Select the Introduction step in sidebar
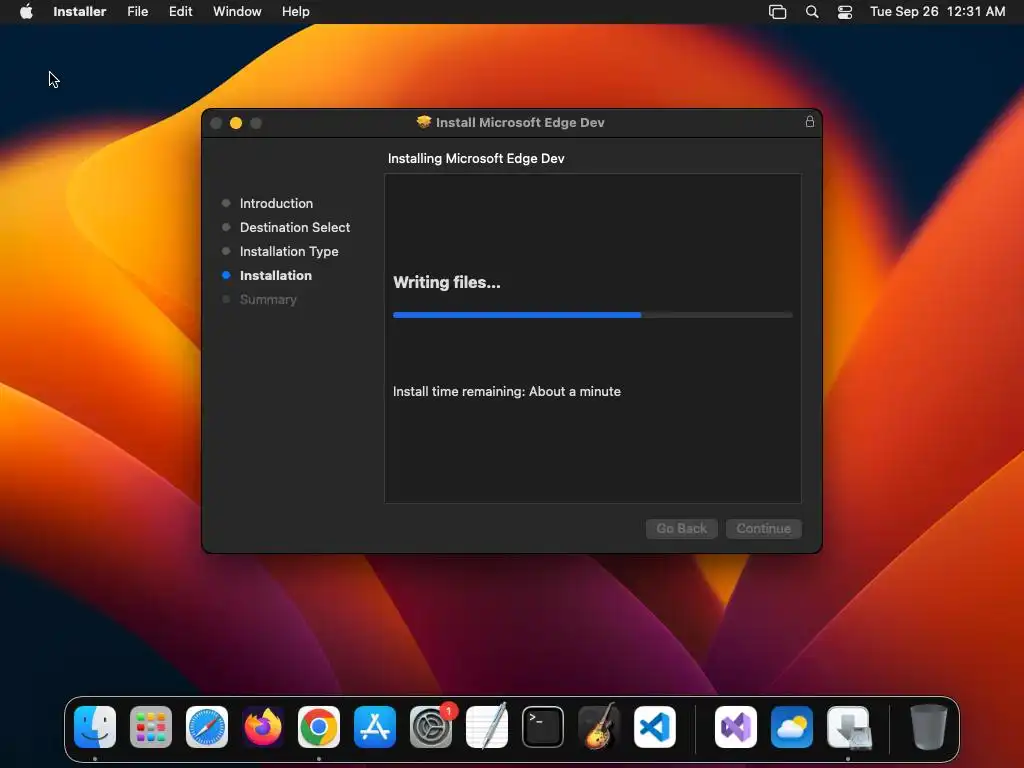Screen dimensions: 1024x768 pos(276,203)
